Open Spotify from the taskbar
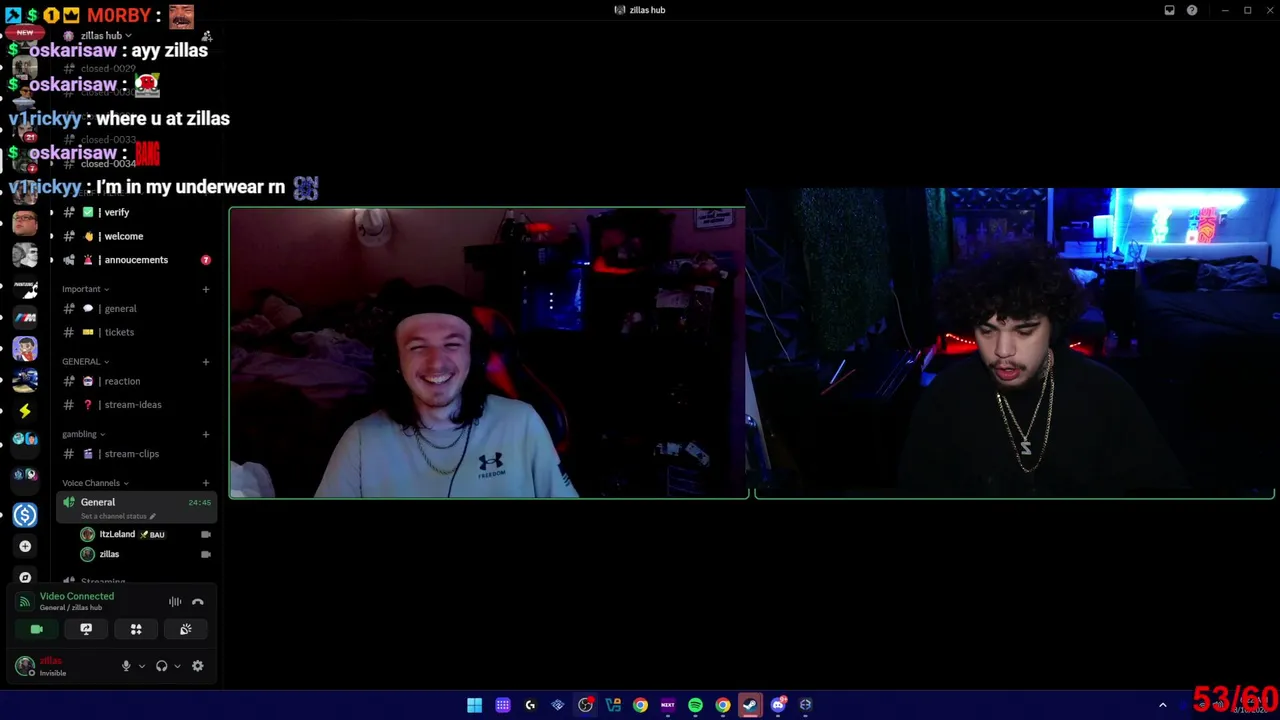Screen dimensions: 1280x720 pyautogui.click(x=695, y=705)
